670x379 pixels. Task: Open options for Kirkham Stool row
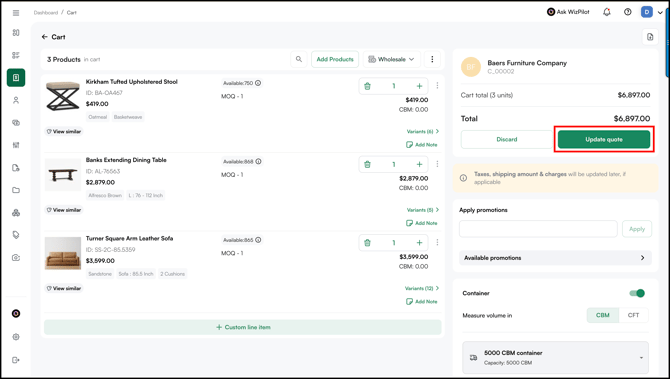coord(437,86)
